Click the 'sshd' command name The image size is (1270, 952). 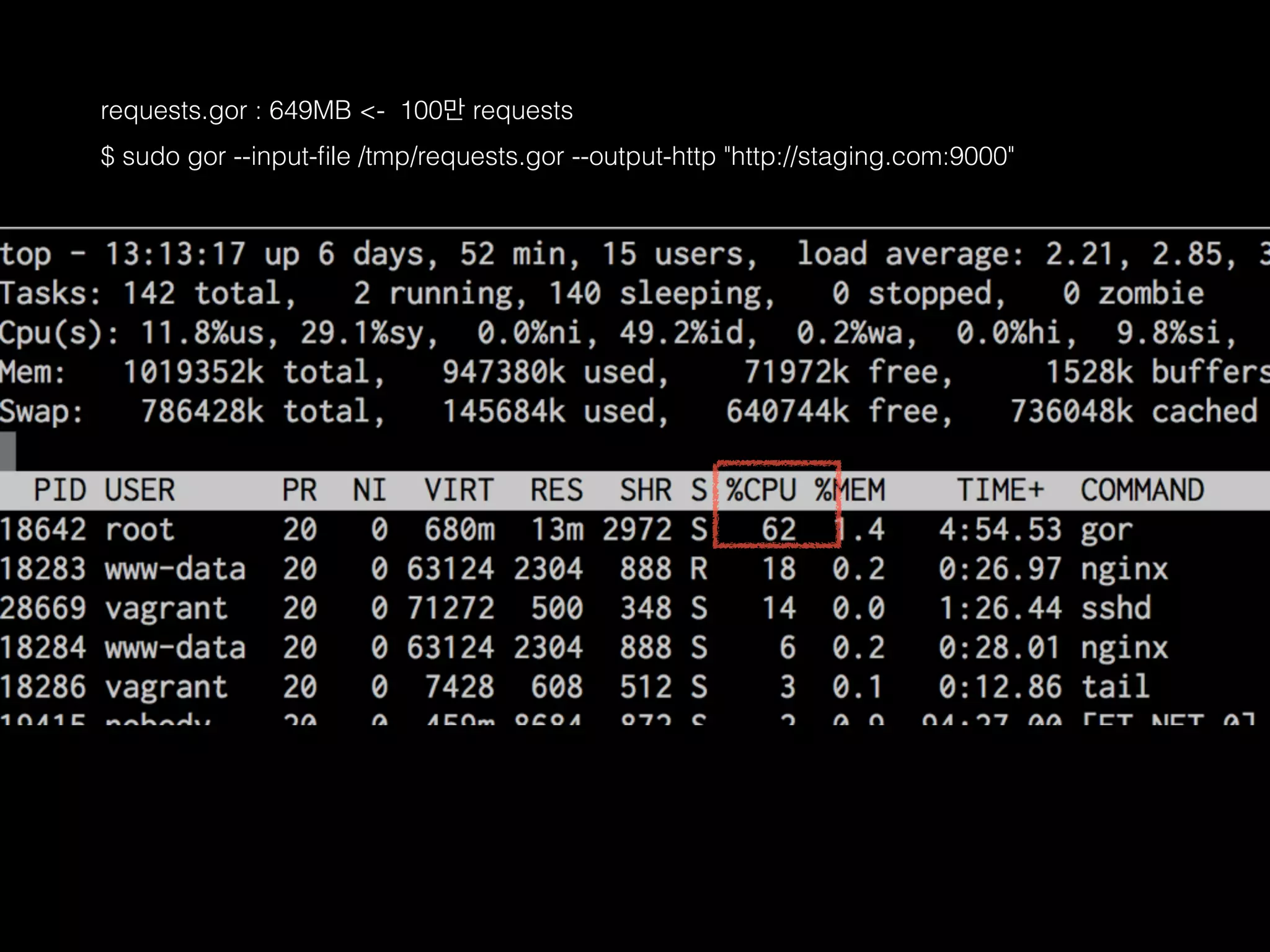point(1116,609)
